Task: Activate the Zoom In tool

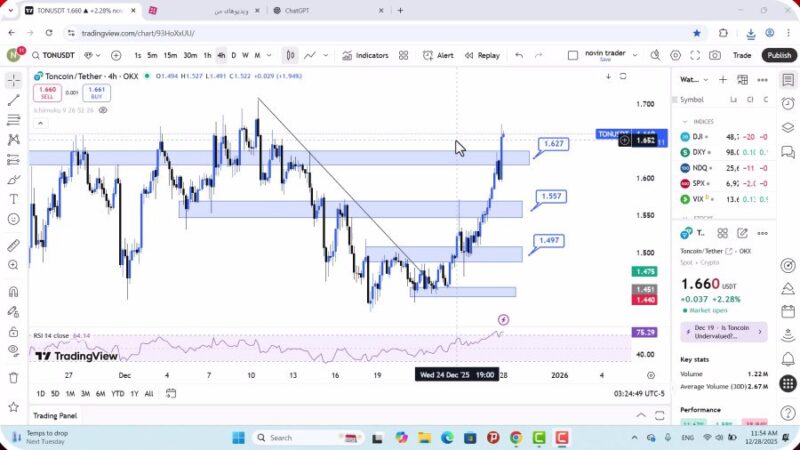Action: click(13, 265)
